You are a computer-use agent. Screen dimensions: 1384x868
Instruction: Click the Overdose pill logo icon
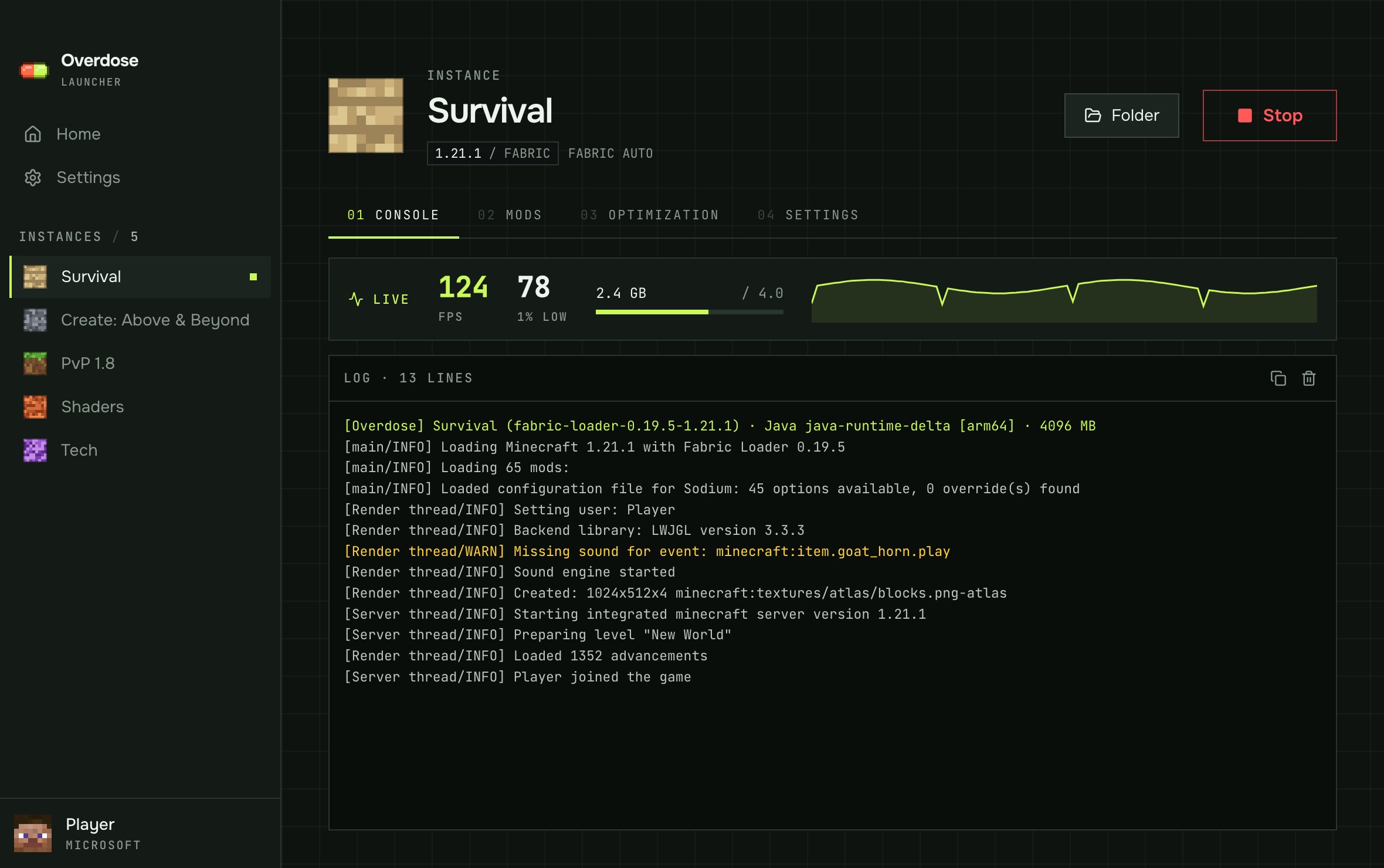[34, 71]
